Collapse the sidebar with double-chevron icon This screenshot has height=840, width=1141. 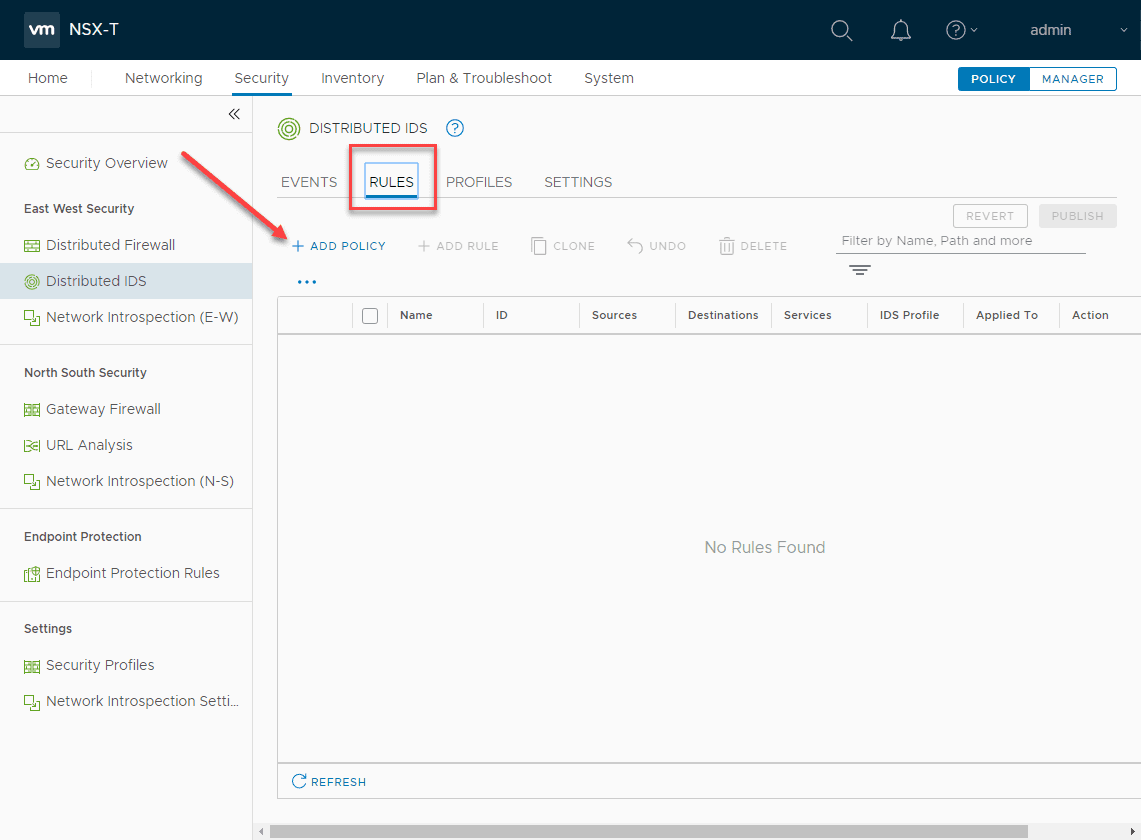234,114
